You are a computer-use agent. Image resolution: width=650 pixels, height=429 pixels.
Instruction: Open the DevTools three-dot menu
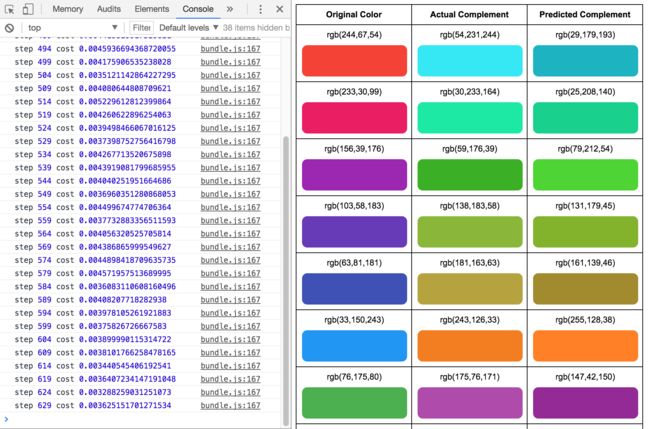tap(260, 9)
